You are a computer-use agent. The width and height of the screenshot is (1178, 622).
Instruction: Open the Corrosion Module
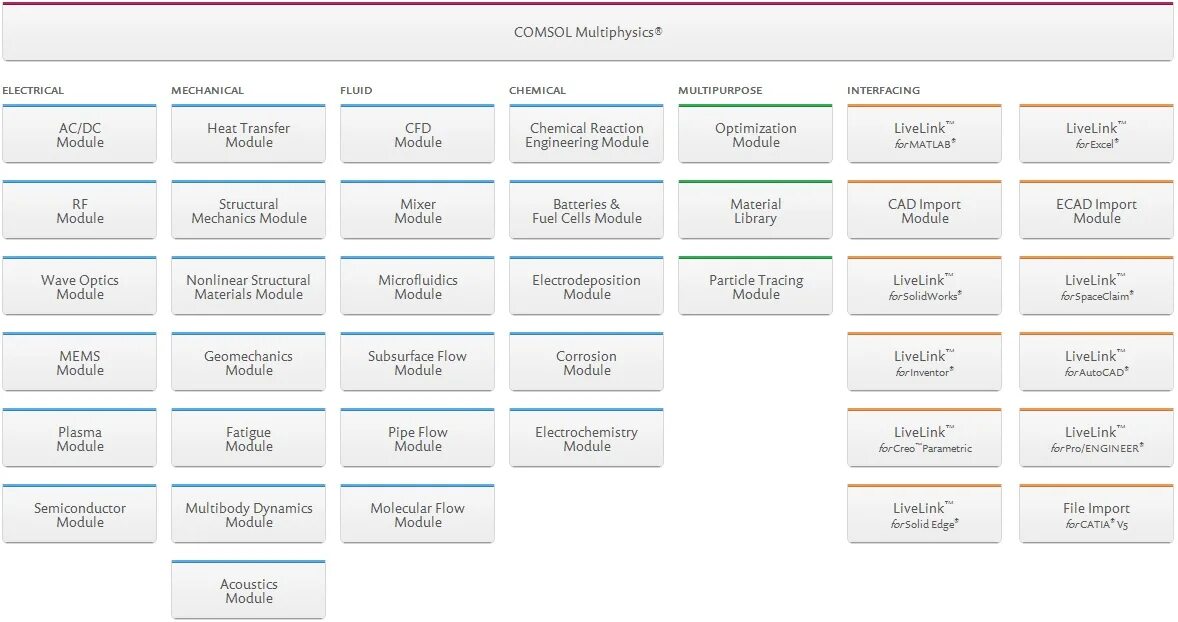587,361
